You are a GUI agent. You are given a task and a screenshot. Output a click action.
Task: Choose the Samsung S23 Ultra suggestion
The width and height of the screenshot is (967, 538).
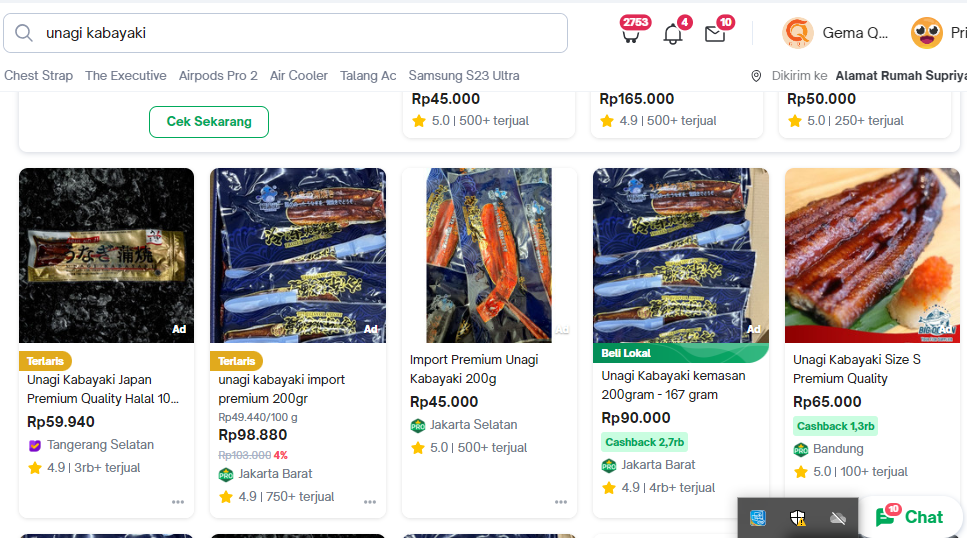464,76
